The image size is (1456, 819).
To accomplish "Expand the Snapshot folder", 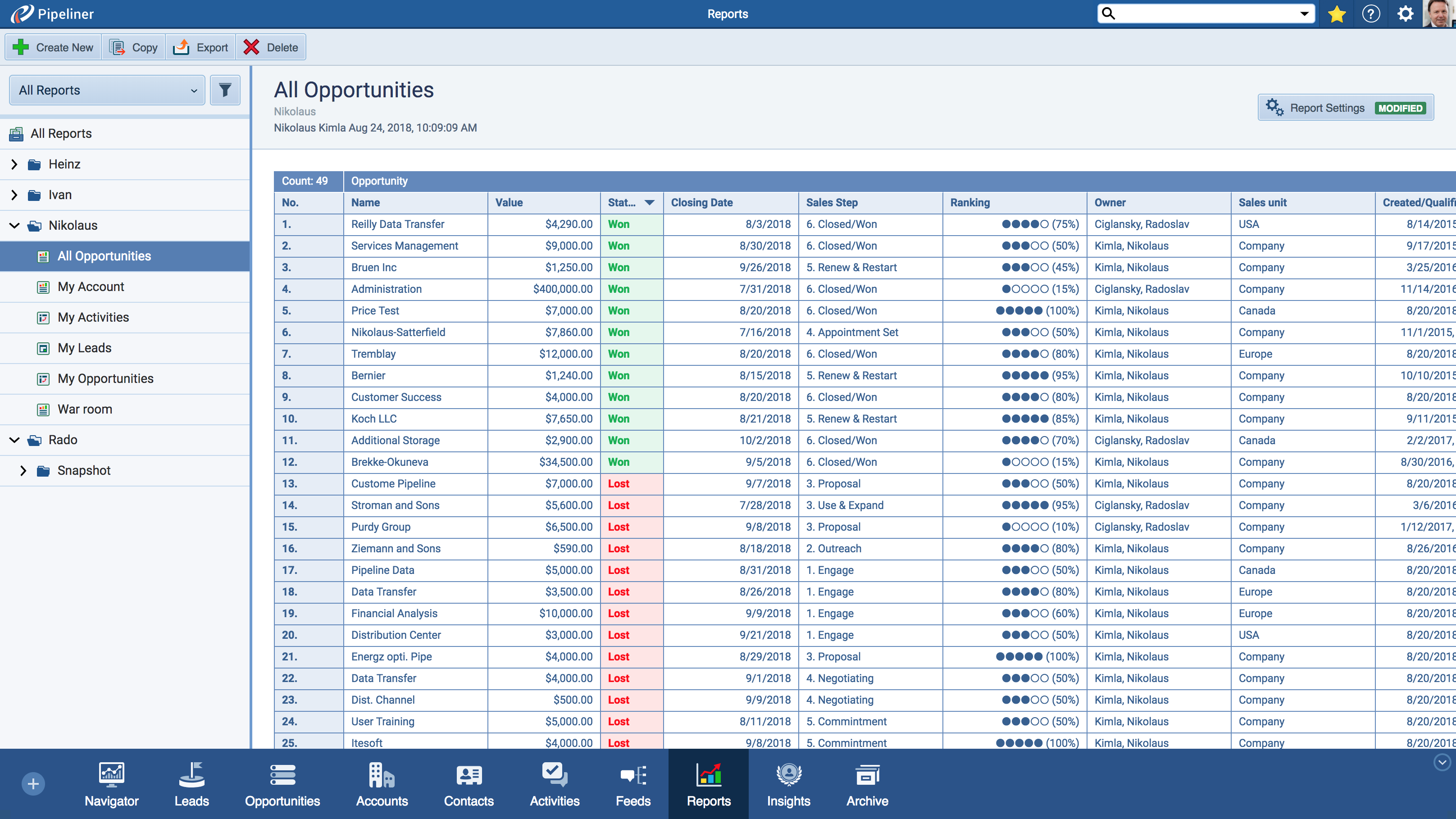I will tap(23, 471).
